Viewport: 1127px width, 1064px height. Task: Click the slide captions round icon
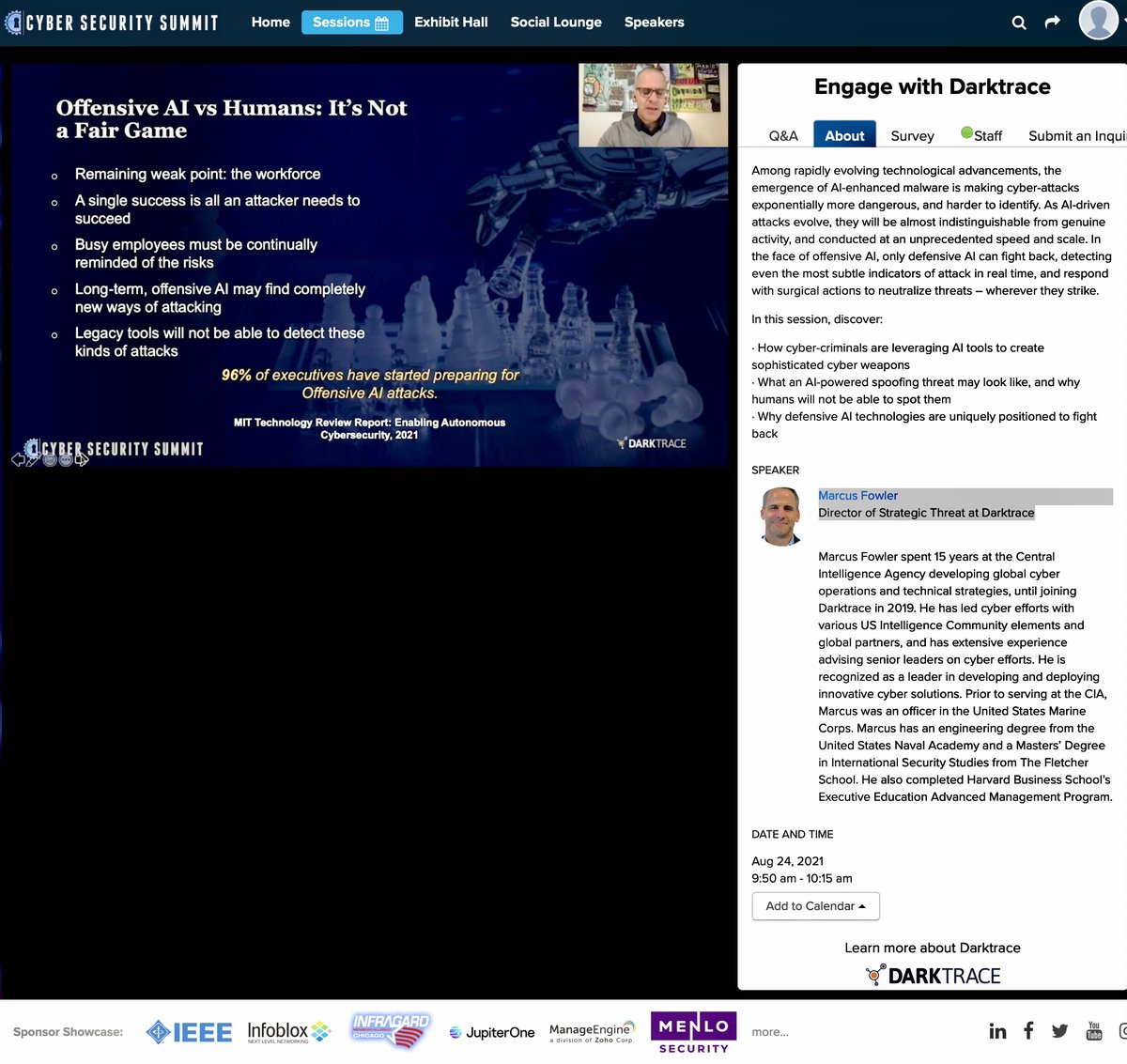[50, 459]
